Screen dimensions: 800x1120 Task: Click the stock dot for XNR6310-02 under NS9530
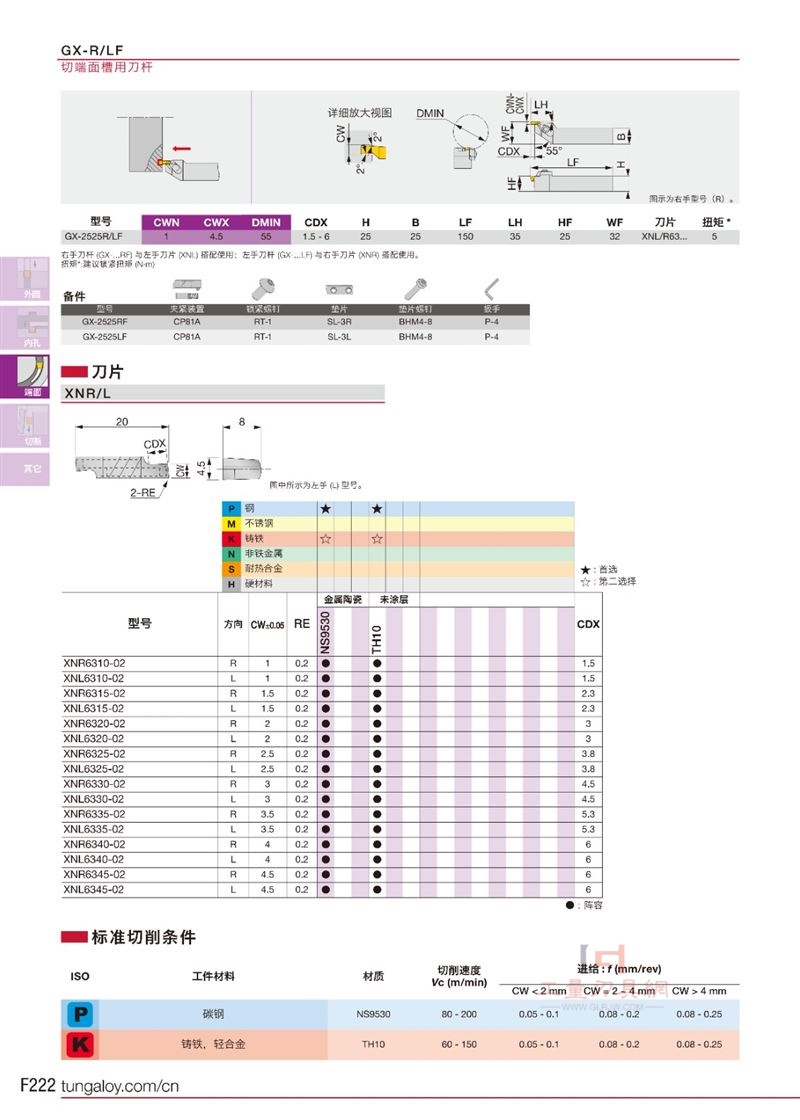[326, 663]
